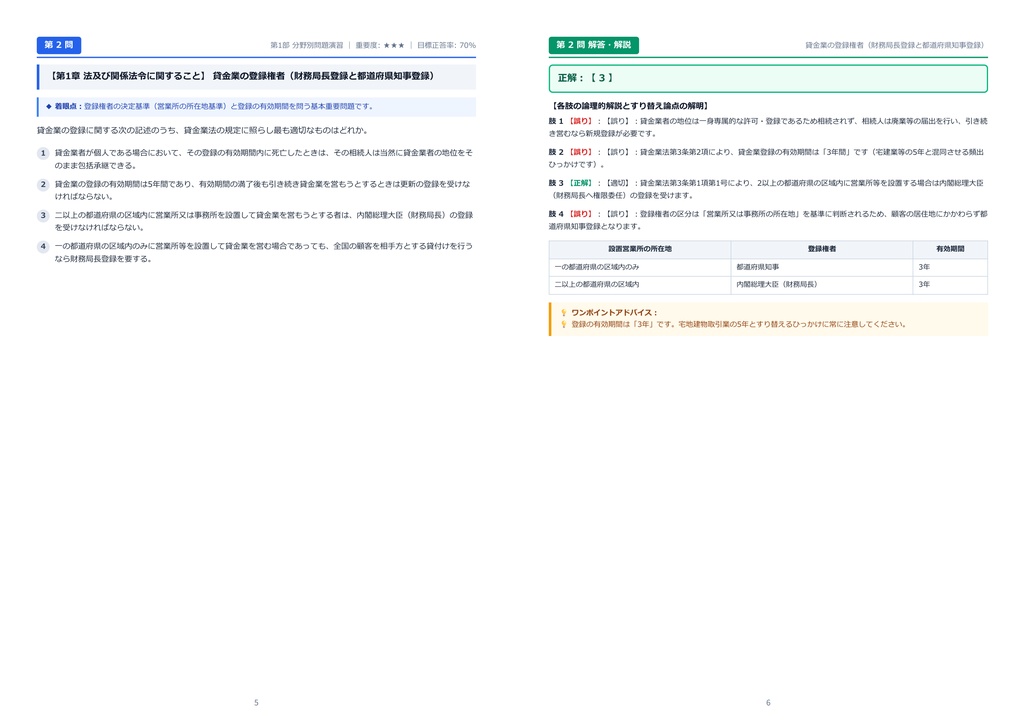The height and width of the screenshot is (724, 1024).
Task: Click the table header 有効期間
Action: click(x=950, y=249)
